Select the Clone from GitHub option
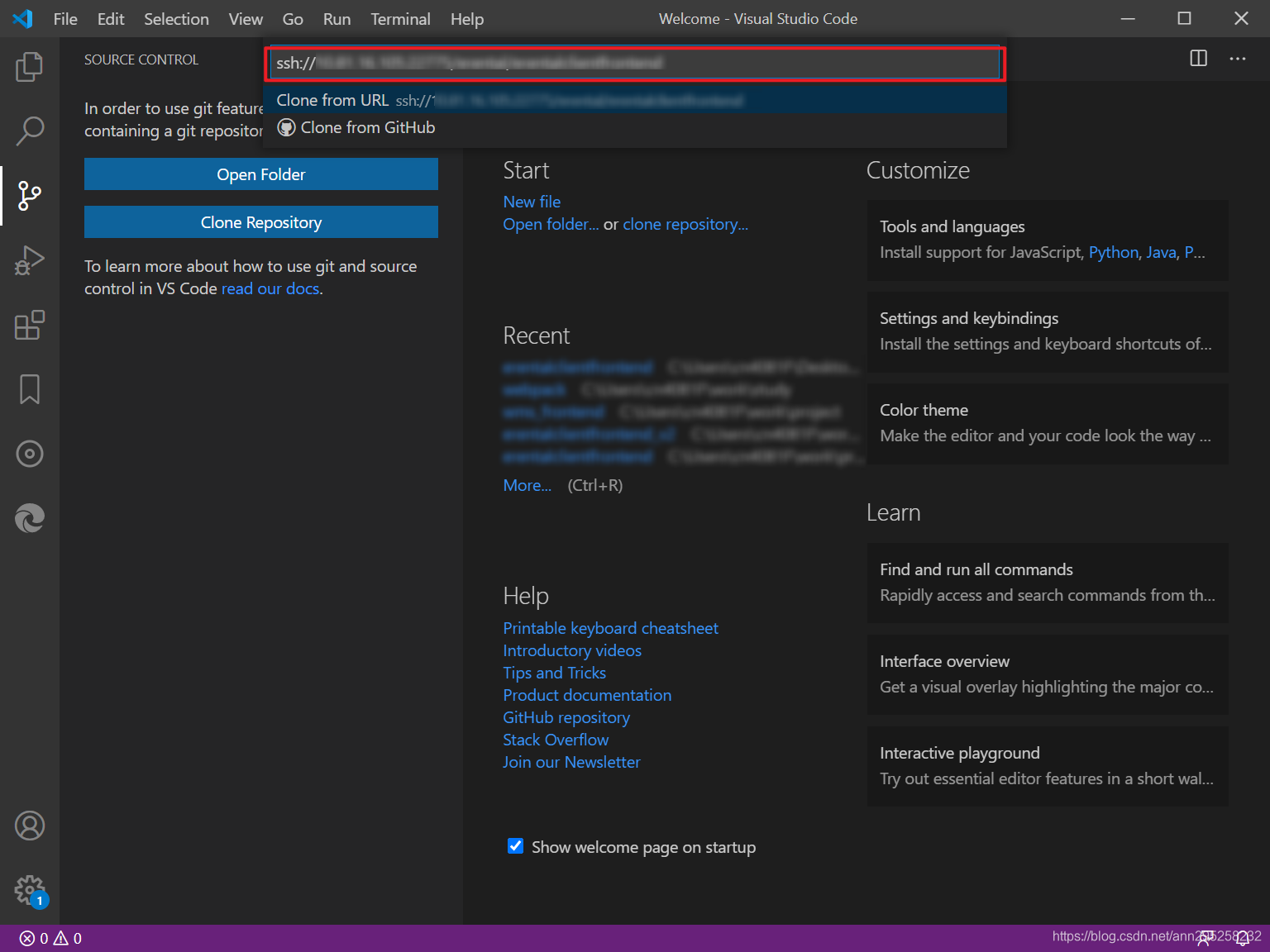 coord(635,127)
